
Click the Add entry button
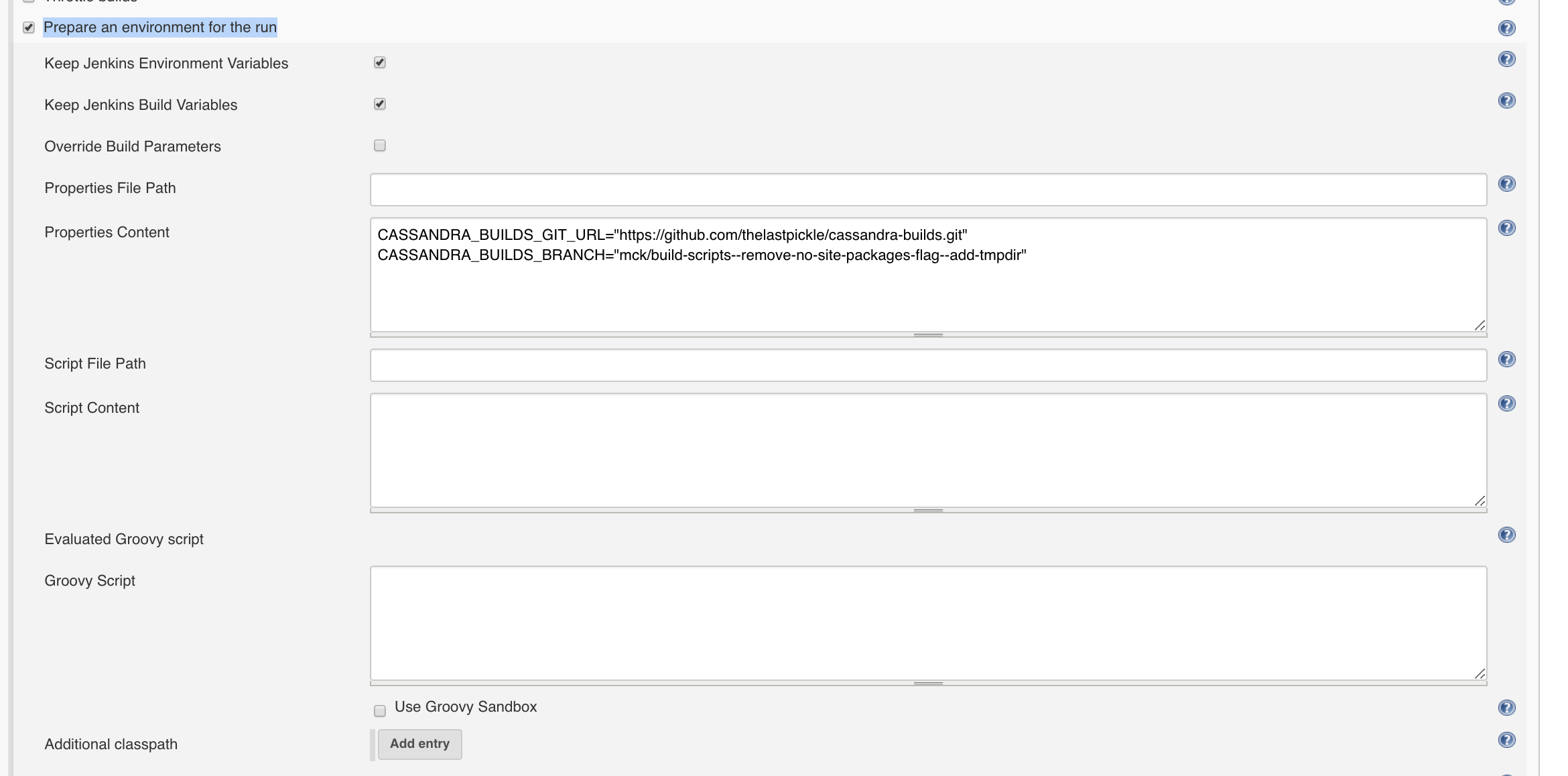click(419, 744)
